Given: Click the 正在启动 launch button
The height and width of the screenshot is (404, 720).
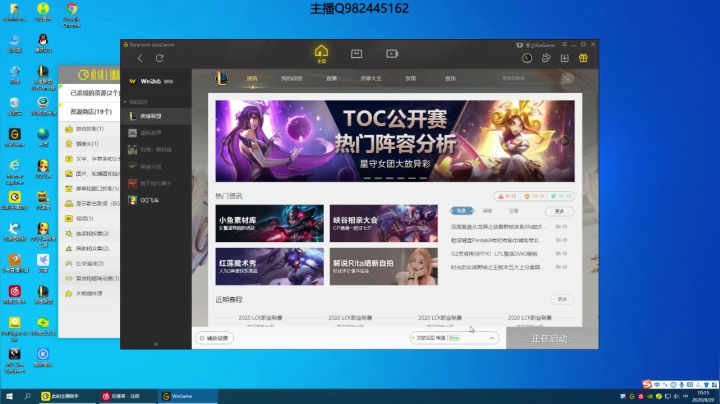Looking at the screenshot, I should pos(552,338).
